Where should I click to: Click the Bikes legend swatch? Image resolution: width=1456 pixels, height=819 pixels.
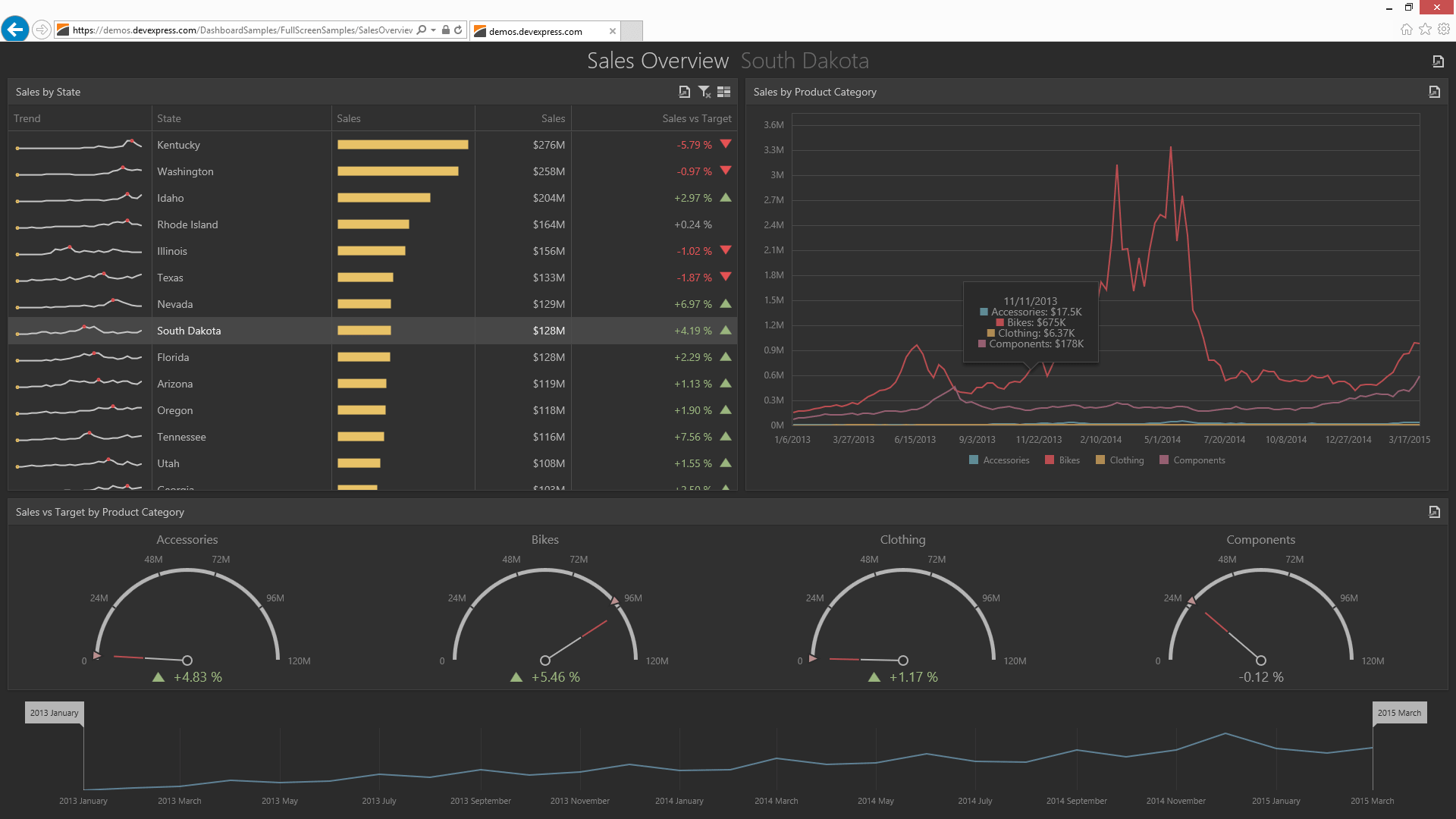coord(1050,460)
